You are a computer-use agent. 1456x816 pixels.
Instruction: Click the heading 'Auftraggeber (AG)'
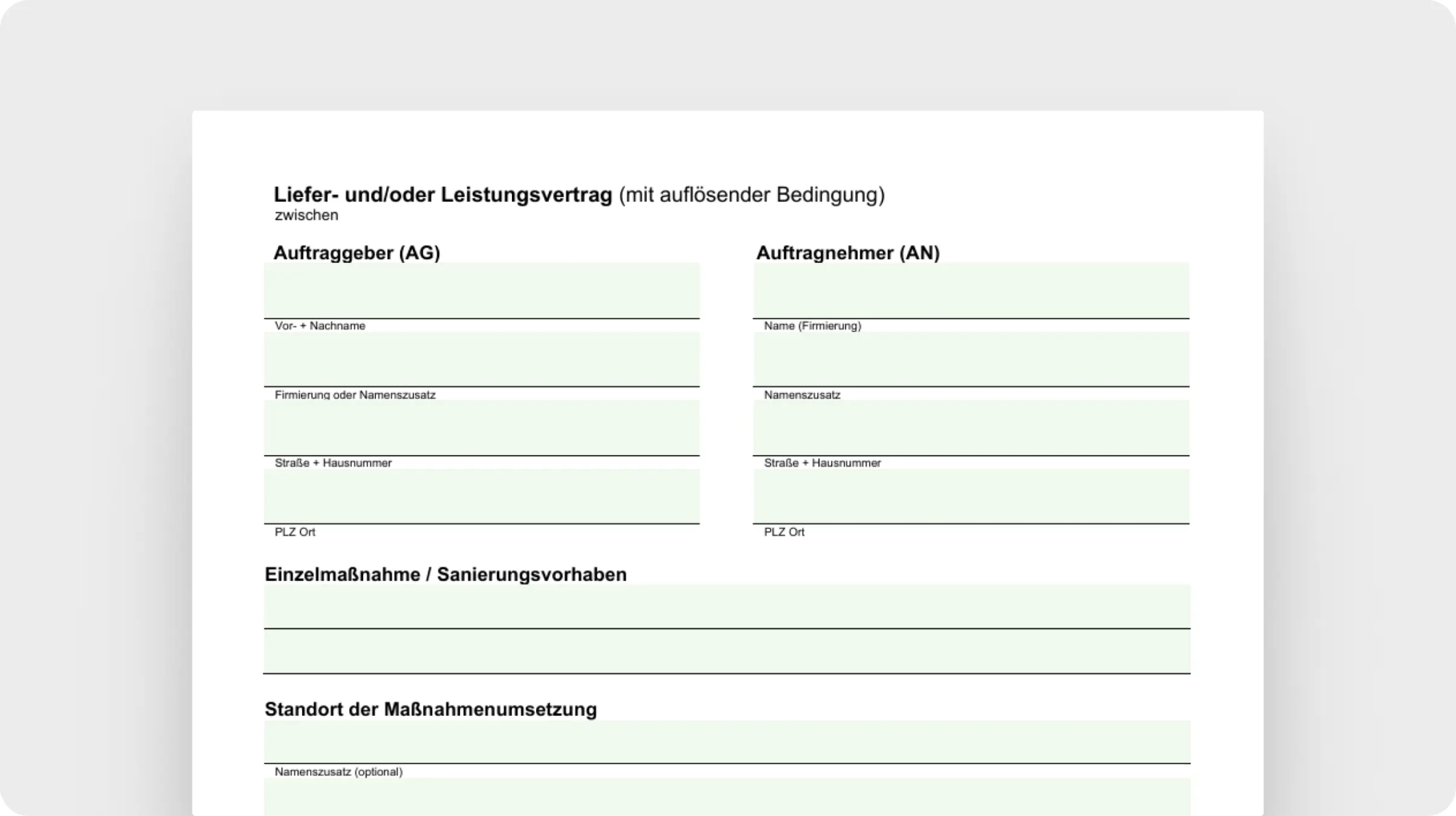(357, 253)
